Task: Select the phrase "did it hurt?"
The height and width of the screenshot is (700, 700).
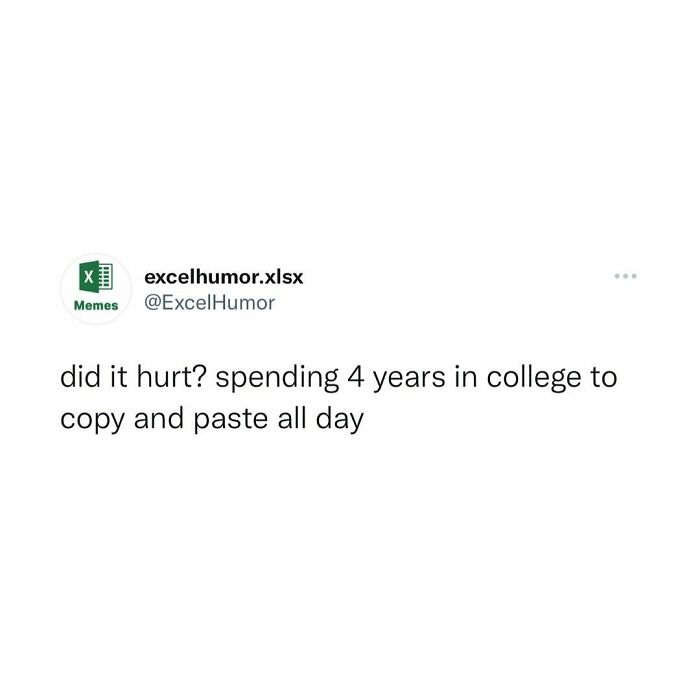Action: [x=133, y=377]
